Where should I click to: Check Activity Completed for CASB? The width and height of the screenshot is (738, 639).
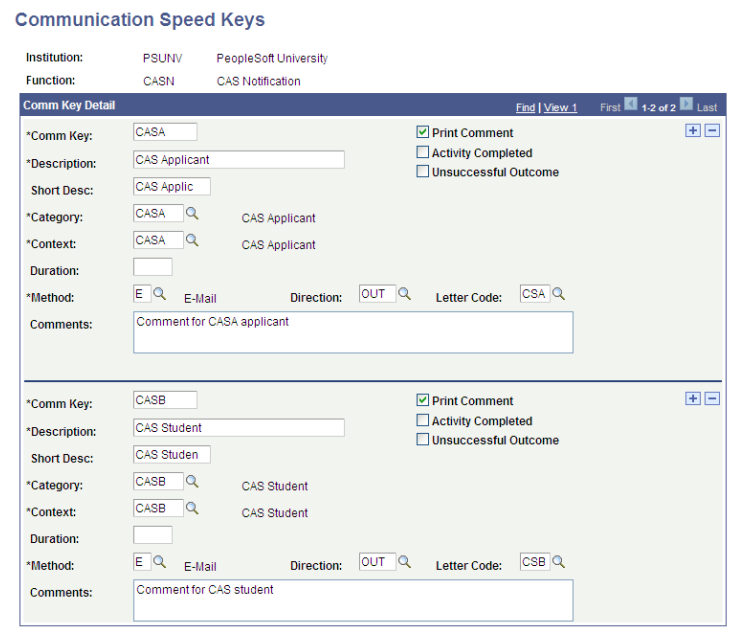click(x=423, y=420)
